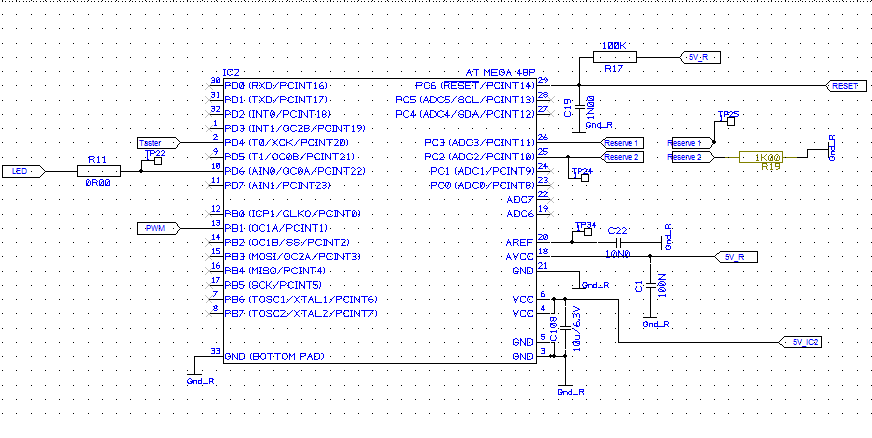
Task: Click pin label PB5 (SCK/PCINT5)
Action: (272, 285)
